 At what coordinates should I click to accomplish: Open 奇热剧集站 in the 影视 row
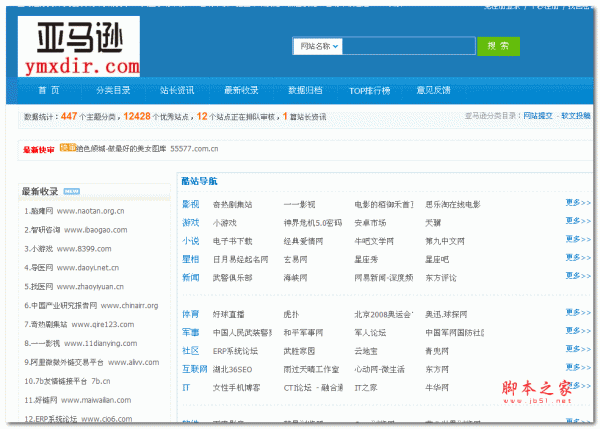232,205
